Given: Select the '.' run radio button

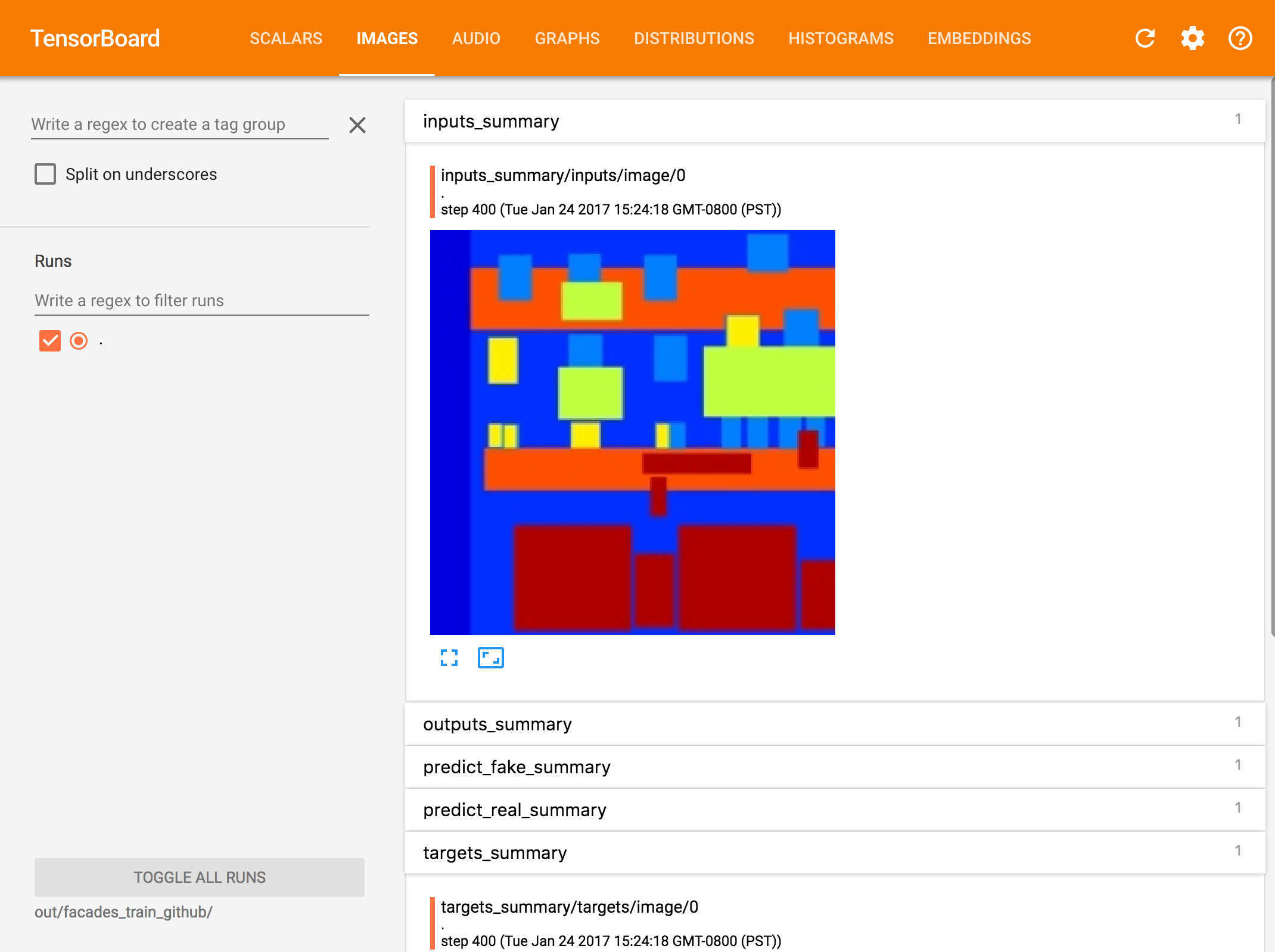Looking at the screenshot, I should pyautogui.click(x=79, y=341).
